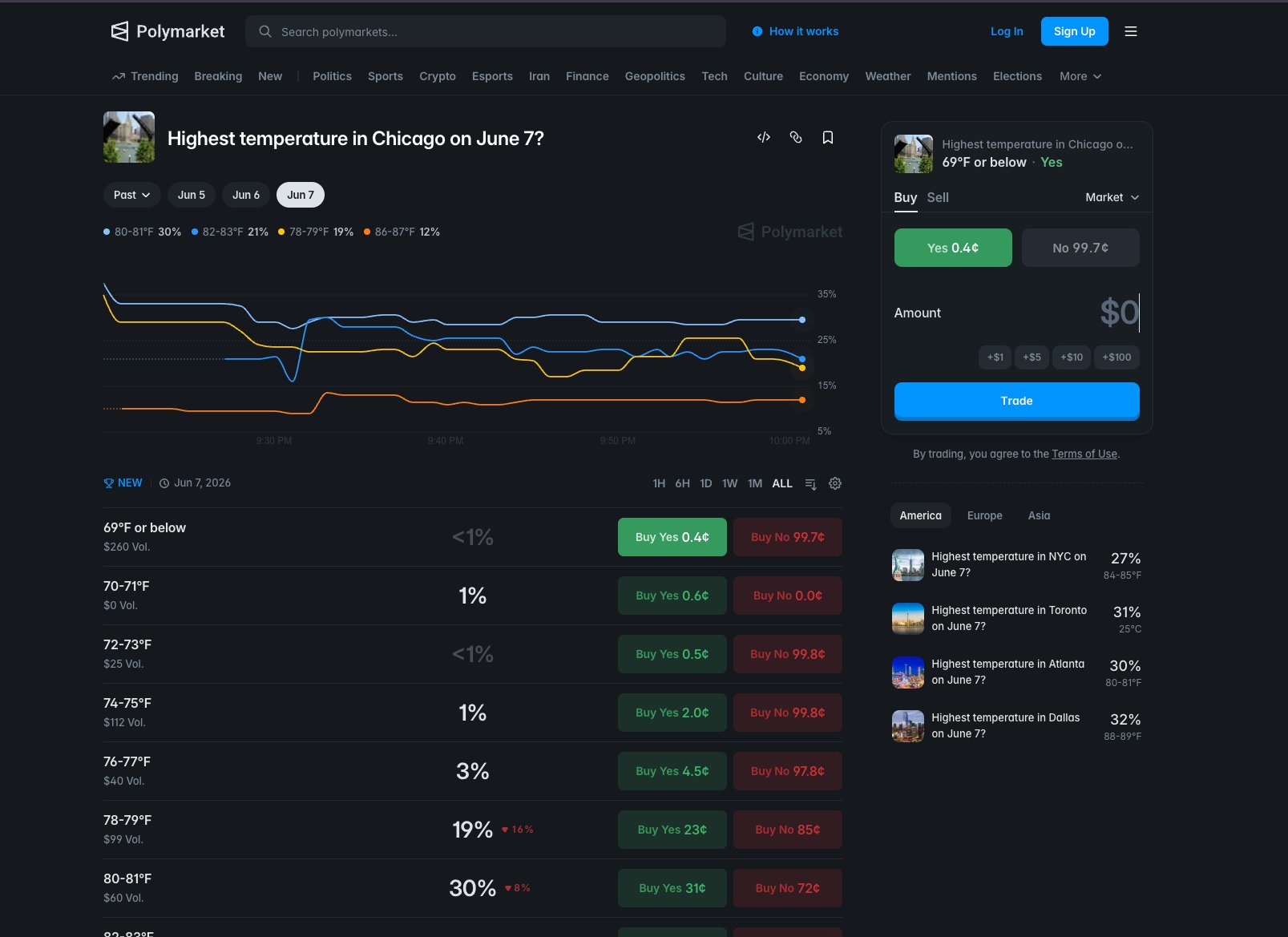1288x937 pixels.
Task: Open the hamburger menu icon
Action: coord(1131,31)
